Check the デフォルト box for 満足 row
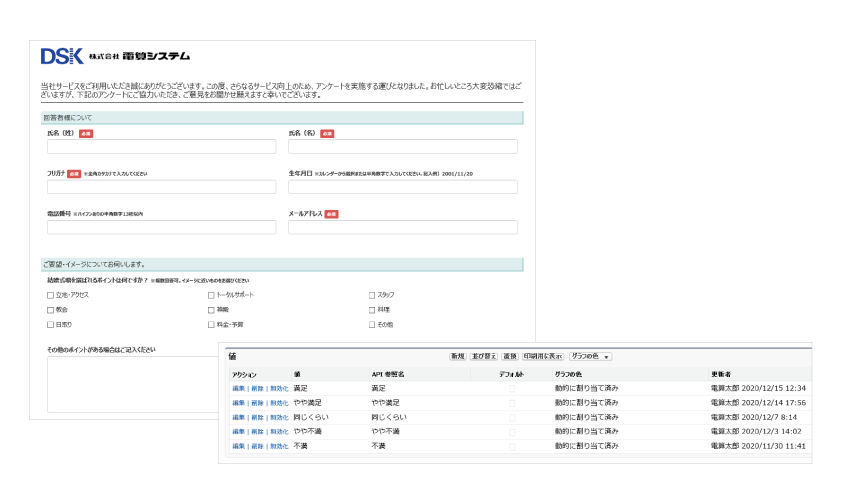Viewport: 842px width, 495px height. click(512, 388)
